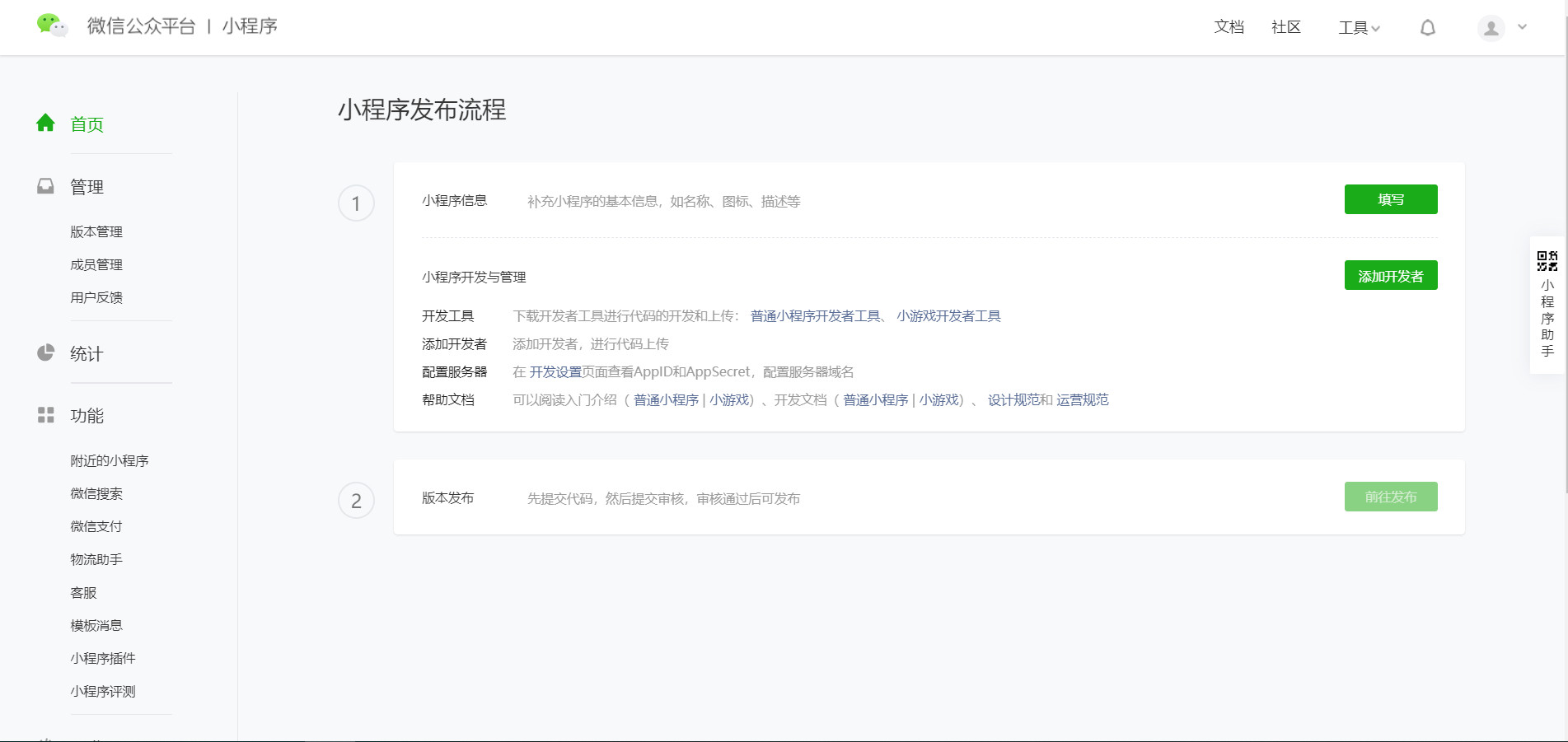Go to 成员管理 in sidebar

[96, 265]
